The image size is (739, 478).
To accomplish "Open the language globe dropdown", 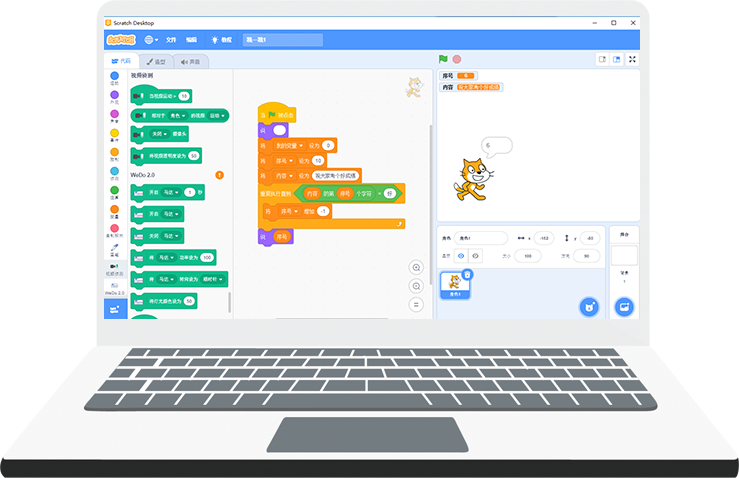I will [x=151, y=40].
